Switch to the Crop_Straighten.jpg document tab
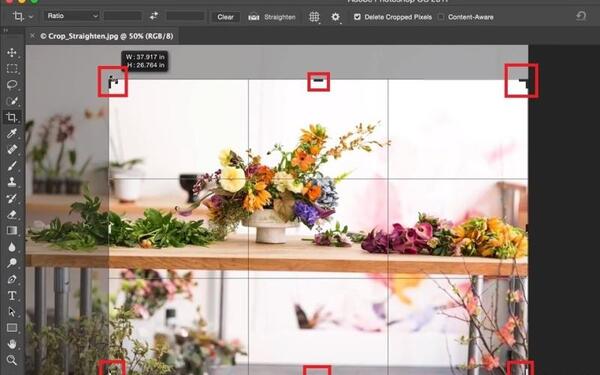600x375 pixels. click(107, 36)
